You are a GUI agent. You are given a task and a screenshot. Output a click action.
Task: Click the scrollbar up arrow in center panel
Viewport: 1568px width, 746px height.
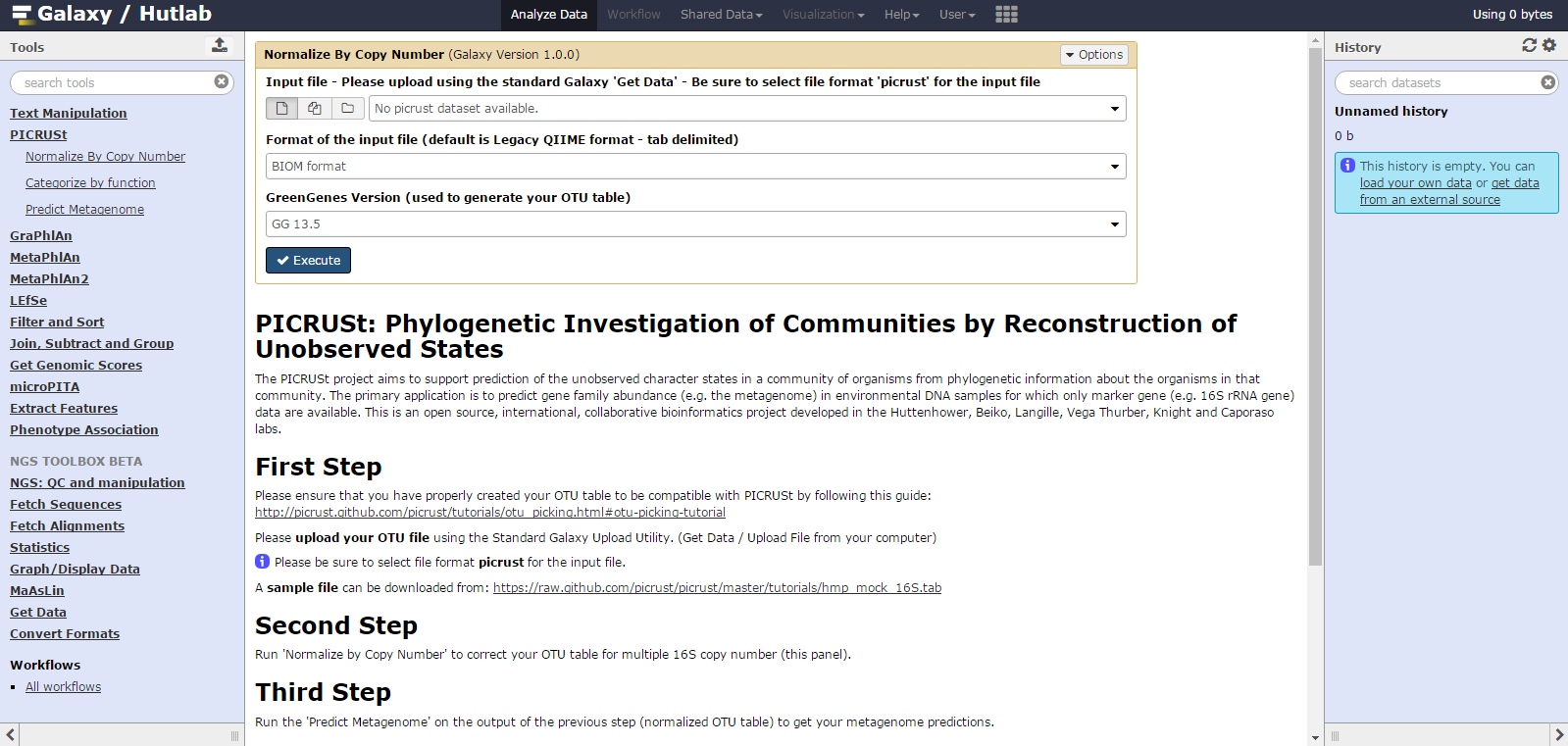tap(1316, 40)
